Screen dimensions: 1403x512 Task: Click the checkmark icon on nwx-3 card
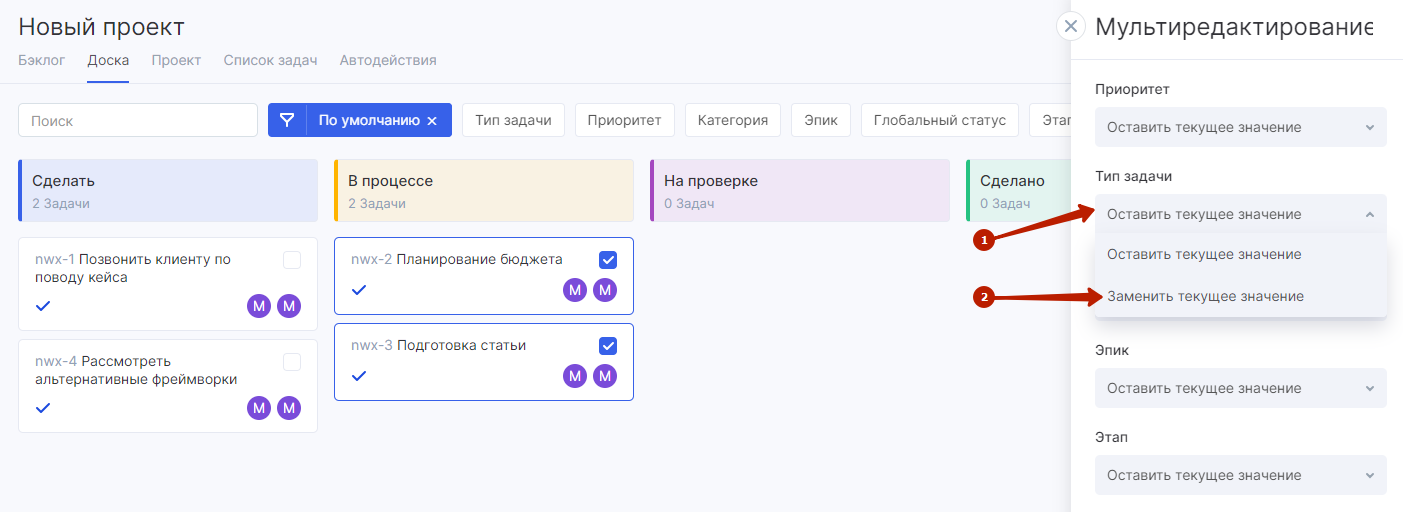[359, 375]
